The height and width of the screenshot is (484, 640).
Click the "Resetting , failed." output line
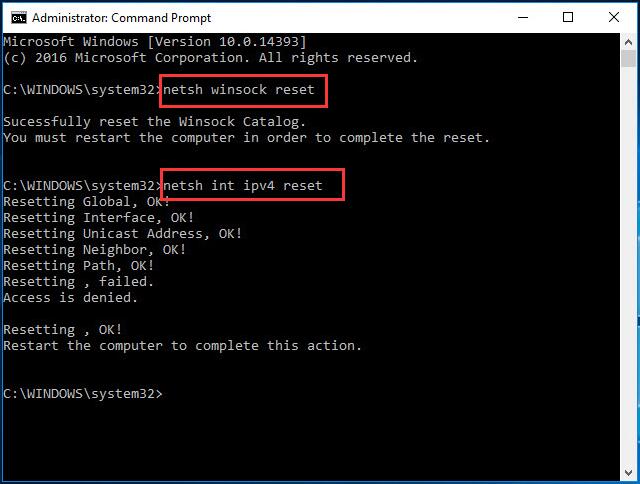coord(78,282)
